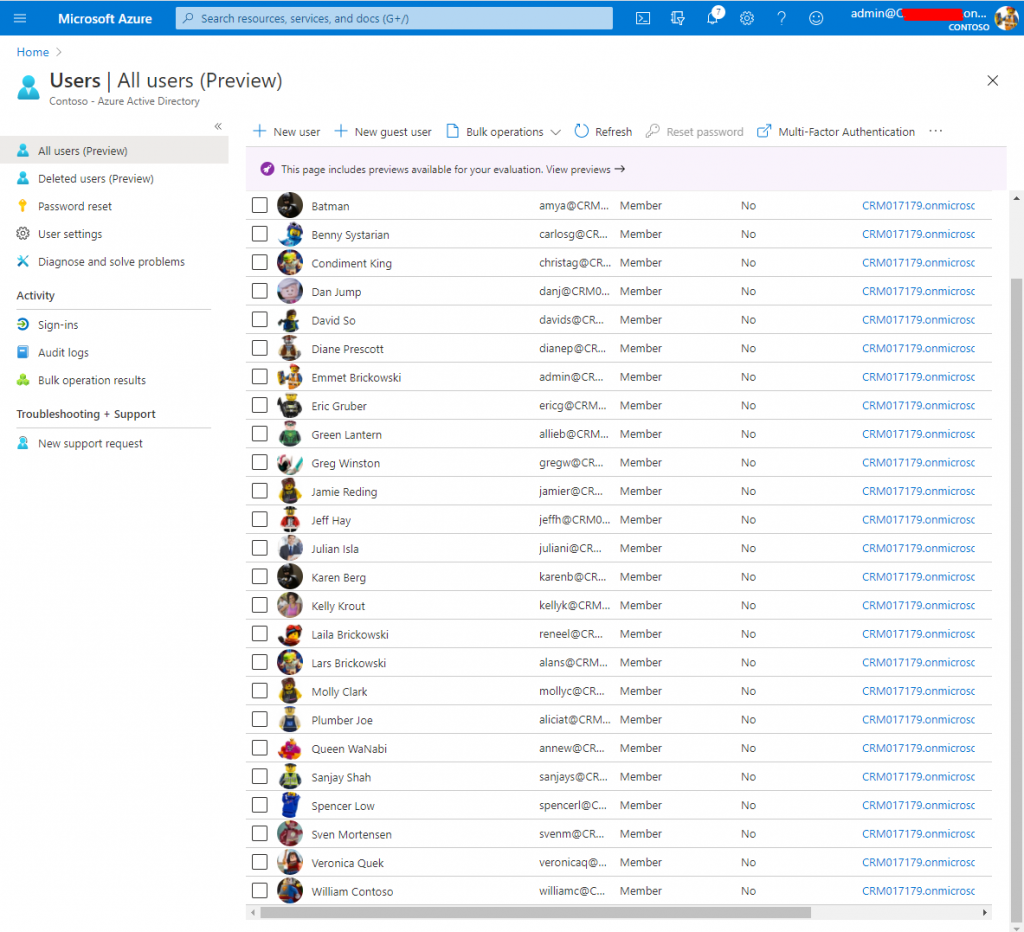Open Multi-Factor Authentication external link

pos(837,131)
